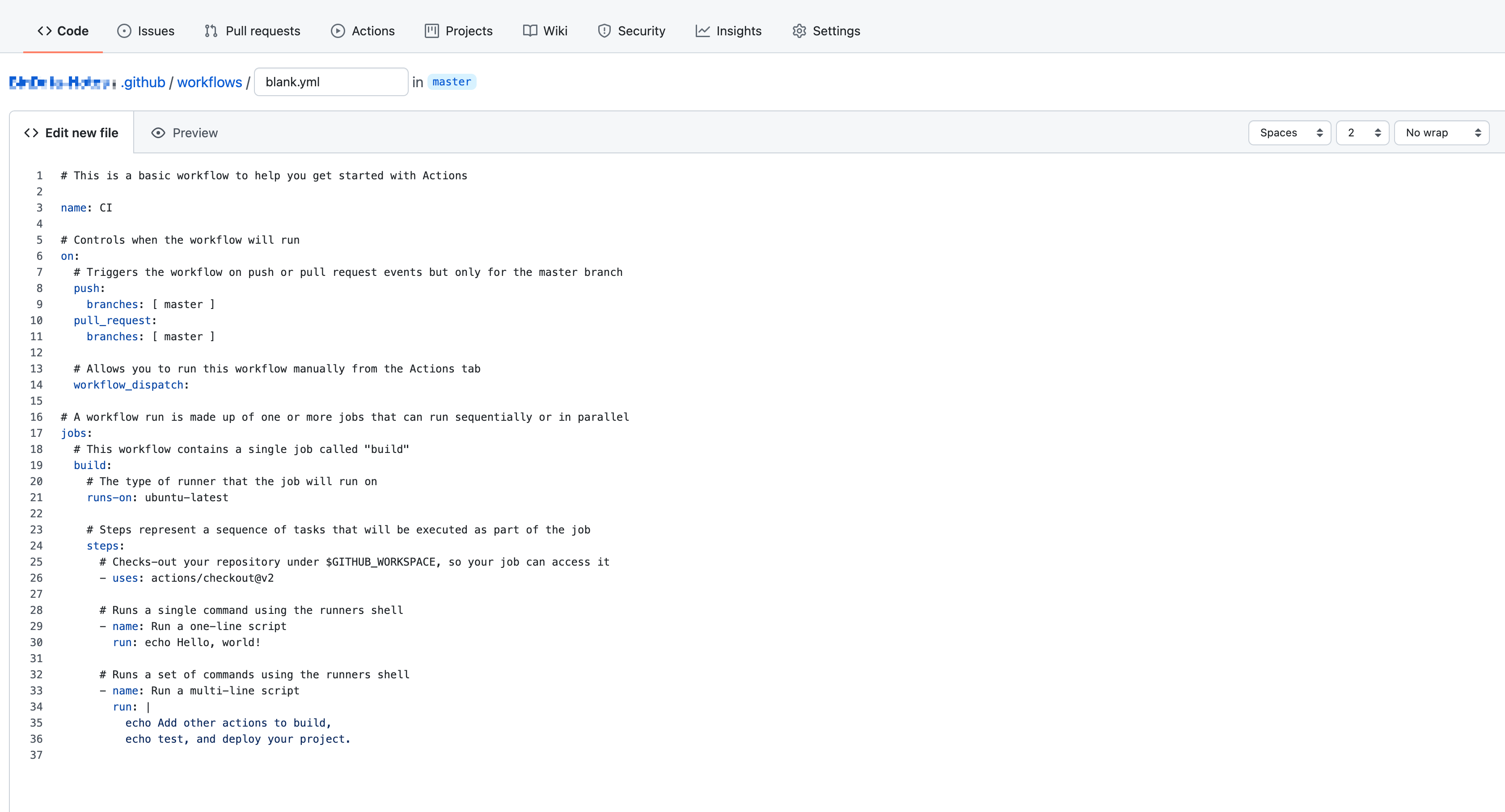The height and width of the screenshot is (812, 1505).
Task: Click the blank.yml filename input field
Action: click(x=331, y=82)
